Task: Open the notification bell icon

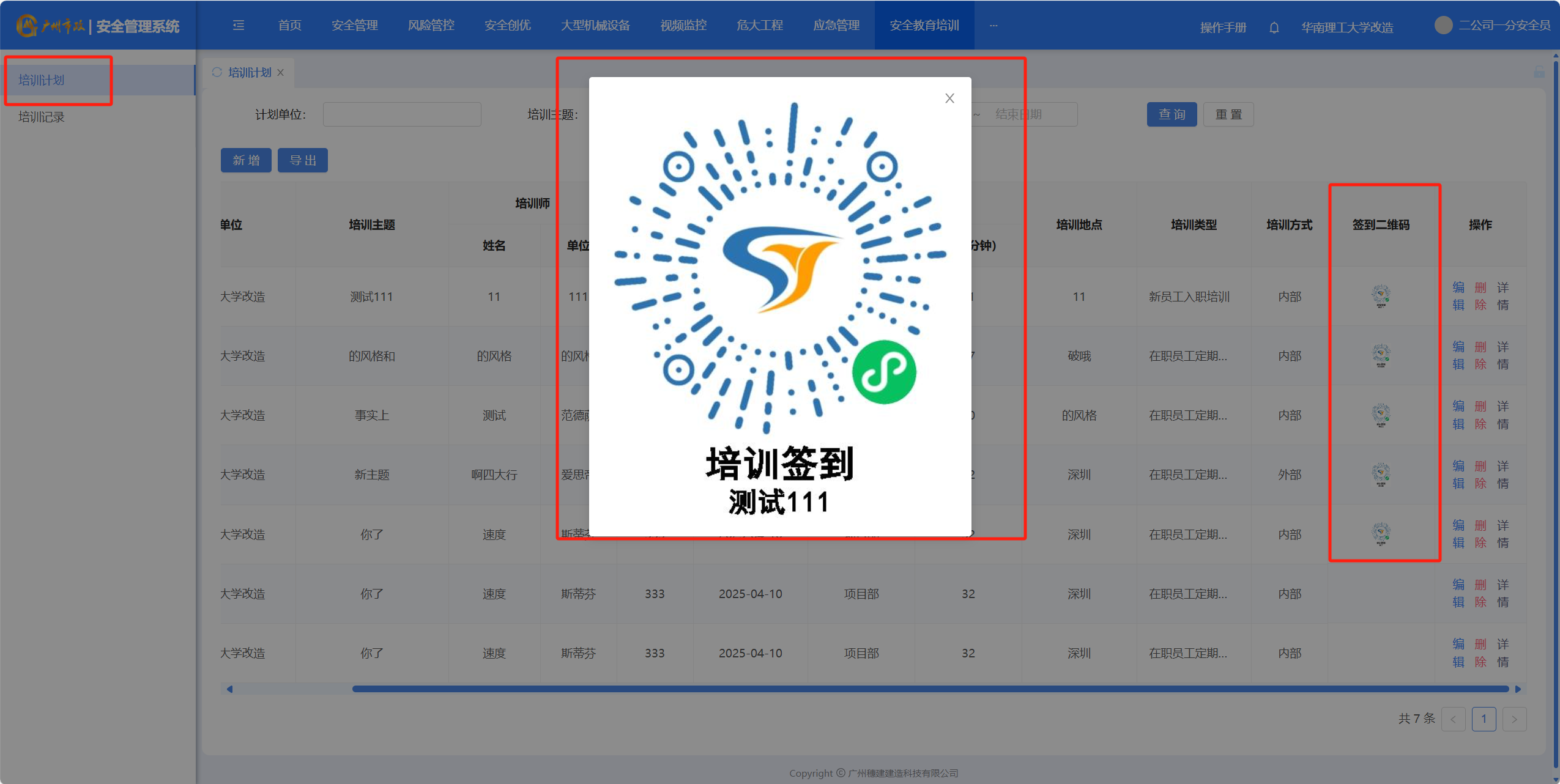Action: pos(1274,28)
